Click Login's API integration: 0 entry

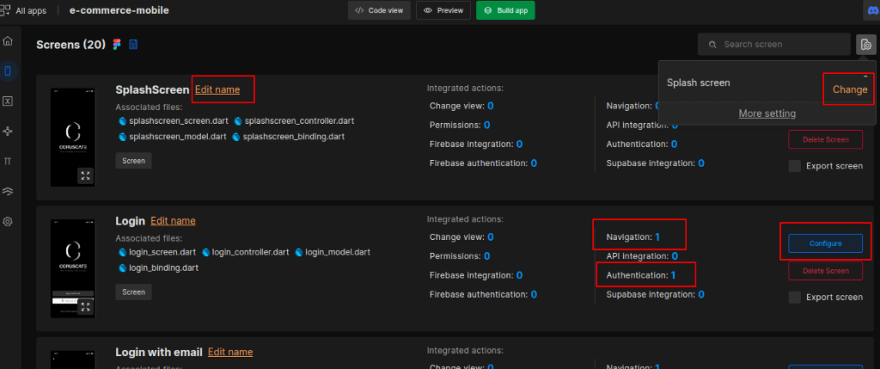pos(642,256)
